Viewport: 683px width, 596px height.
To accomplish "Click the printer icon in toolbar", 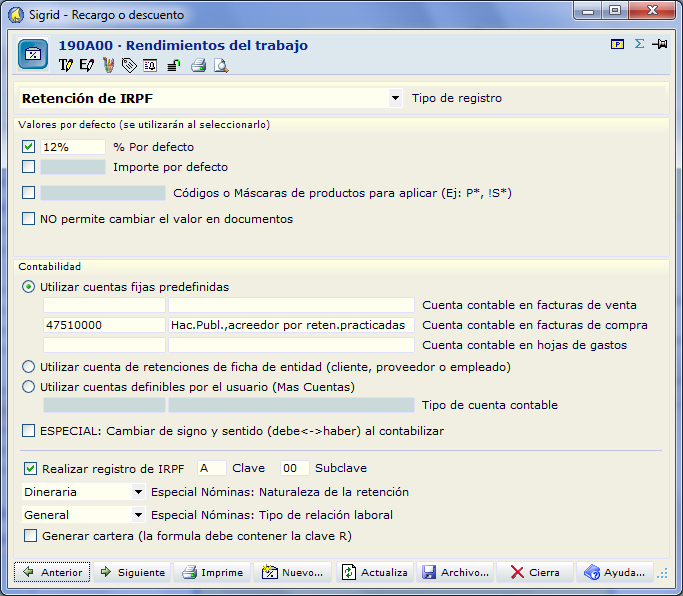I will (x=199, y=65).
